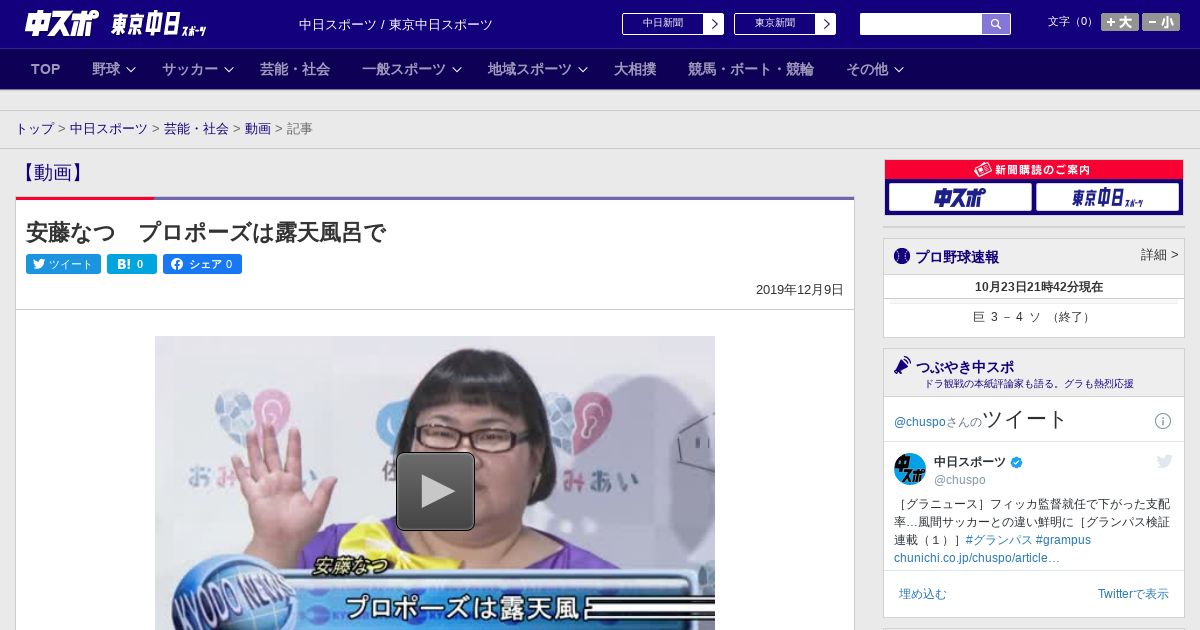This screenshot has width=1200, height=630.
Task: Click the 中日スポーツ Twitter avatar
Action: [x=910, y=469]
